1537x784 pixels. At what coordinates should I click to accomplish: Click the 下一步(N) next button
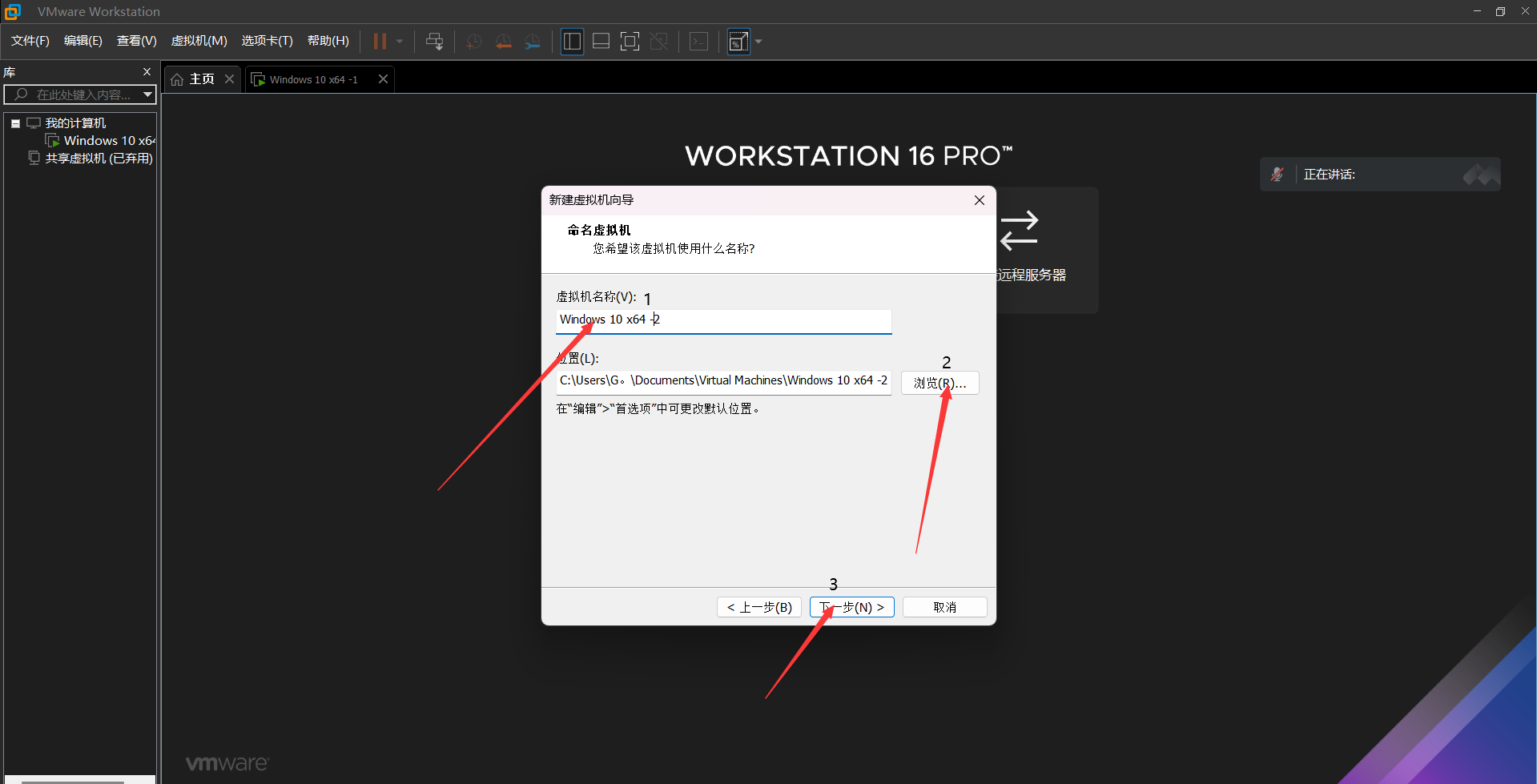point(852,607)
